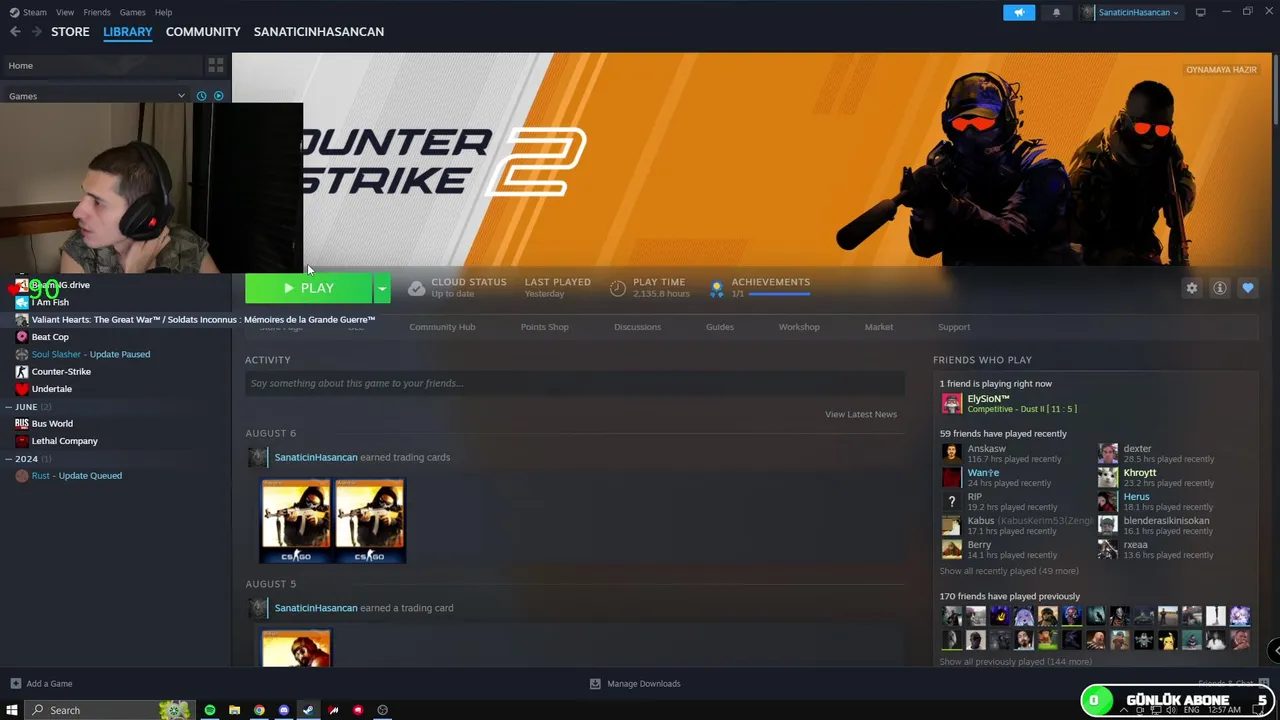Viewport: 1280px width, 720px height.
Task: Open the Workshop link
Action: pyautogui.click(x=799, y=327)
